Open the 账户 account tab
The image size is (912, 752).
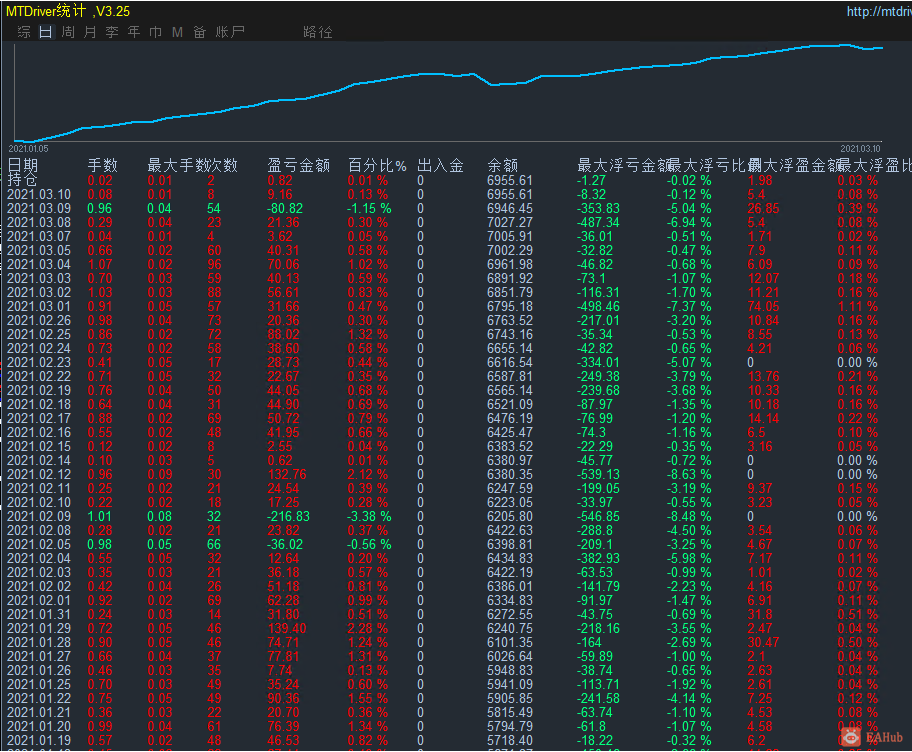click(x=230, y=32)
